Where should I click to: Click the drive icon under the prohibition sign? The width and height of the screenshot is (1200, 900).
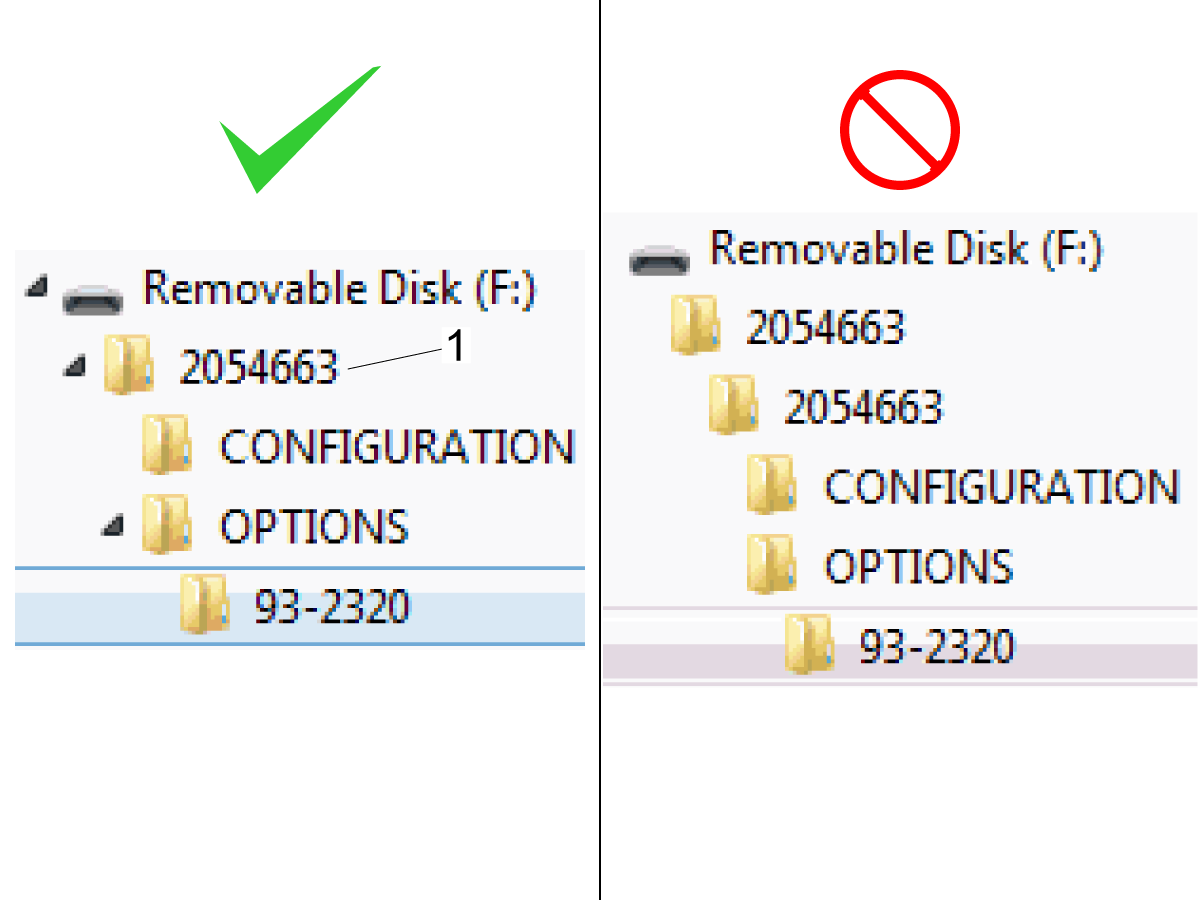660,260
